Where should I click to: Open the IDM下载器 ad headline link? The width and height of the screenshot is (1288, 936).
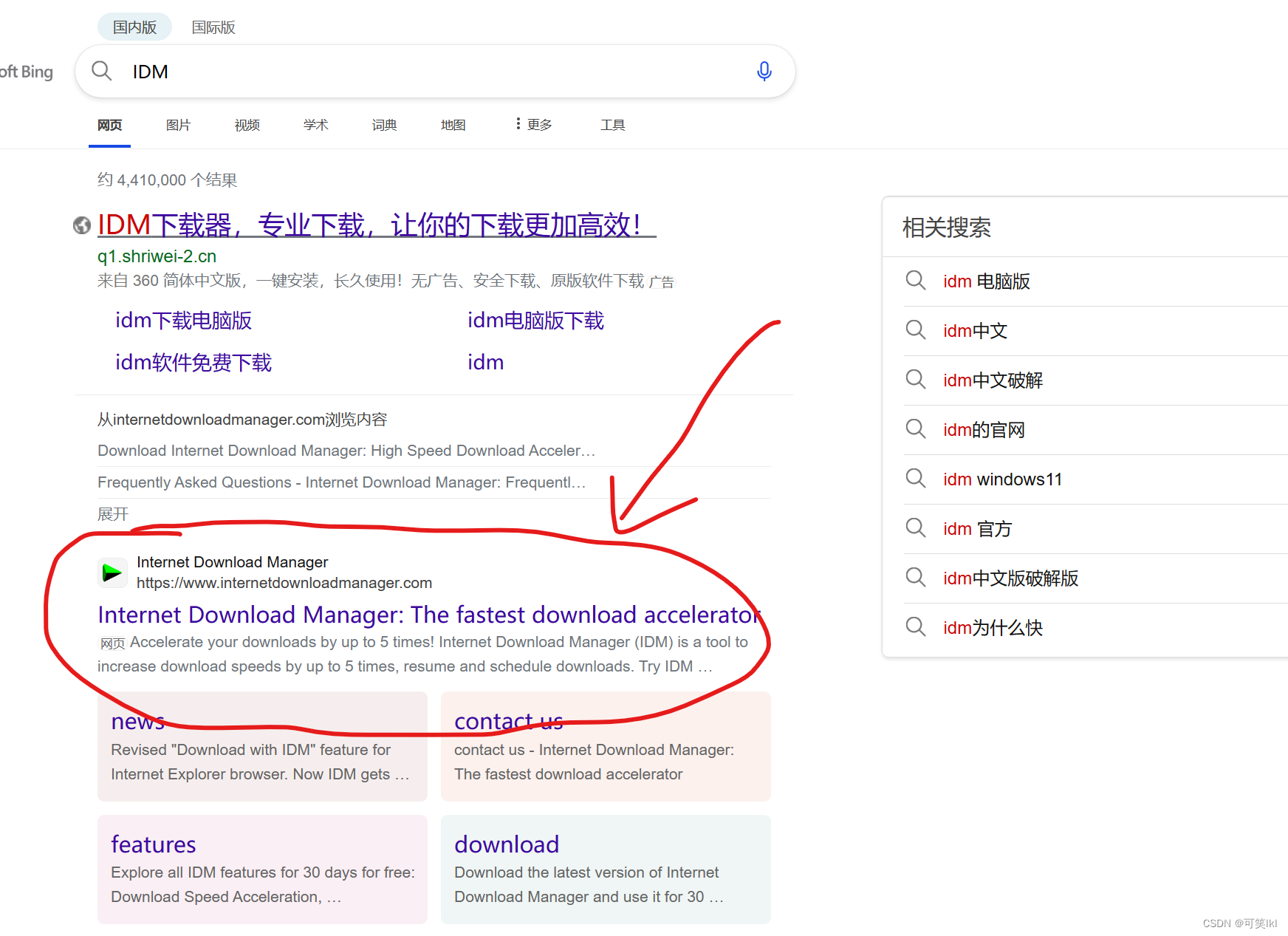(377, 225)
